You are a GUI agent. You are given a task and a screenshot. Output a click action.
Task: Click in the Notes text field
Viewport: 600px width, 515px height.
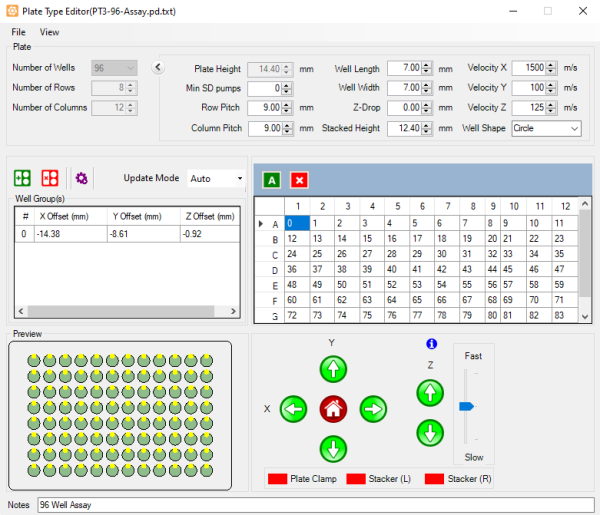pos(316,505)
